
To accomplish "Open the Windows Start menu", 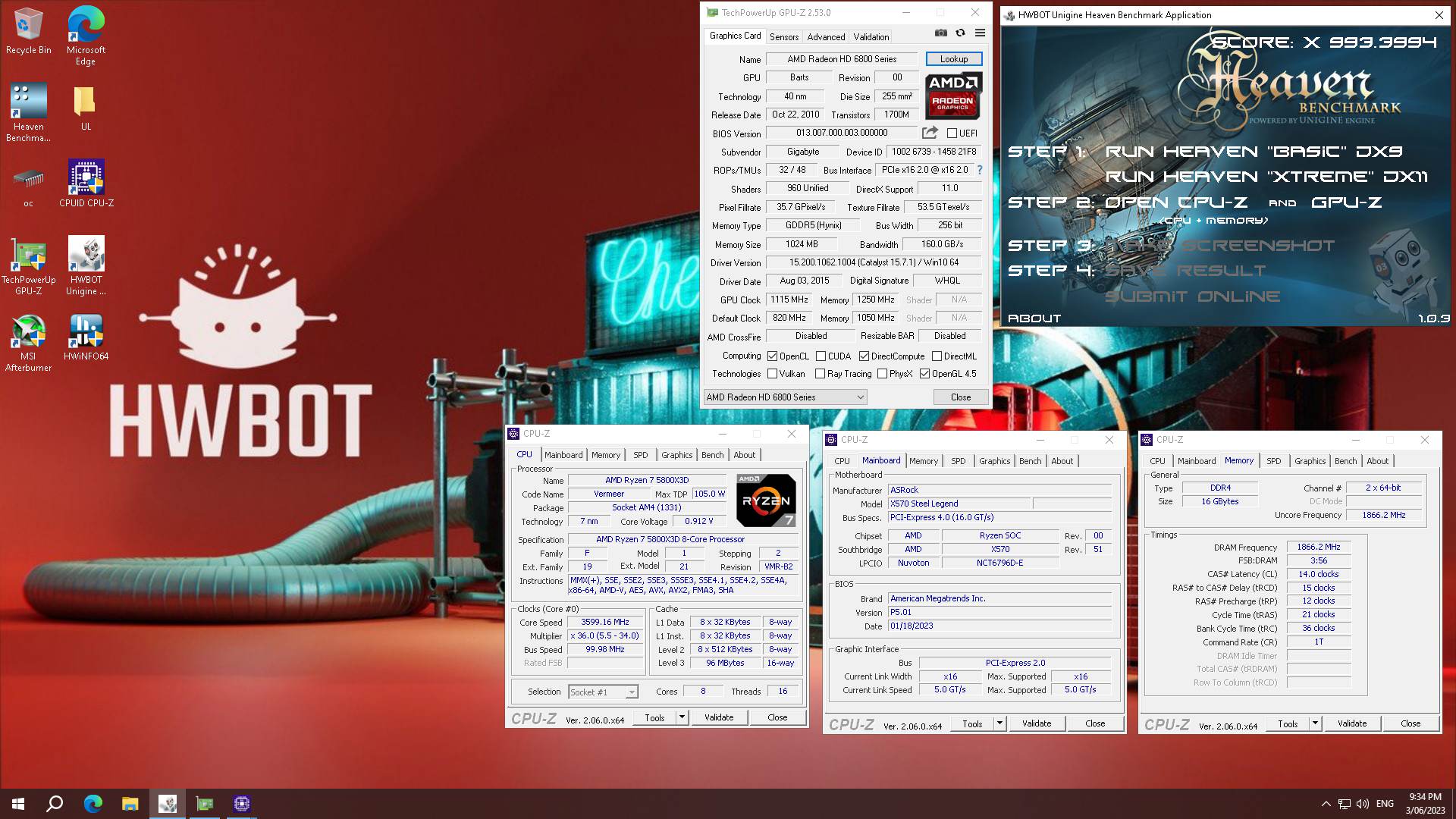I will coord(18,804).
